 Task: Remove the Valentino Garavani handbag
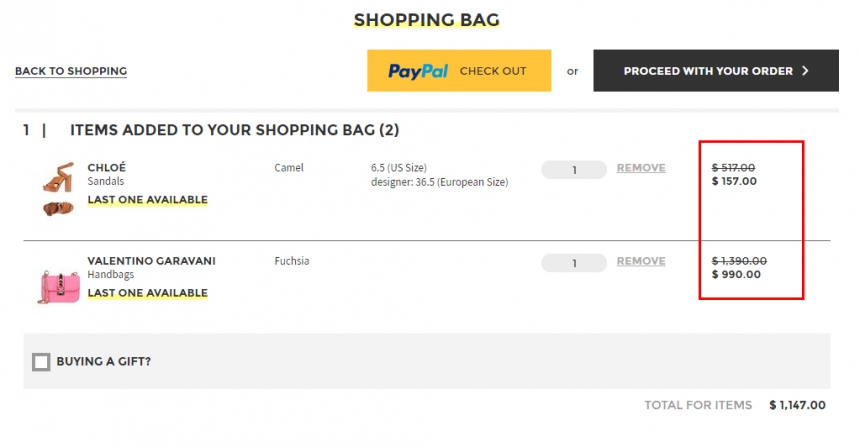(641, 261)
